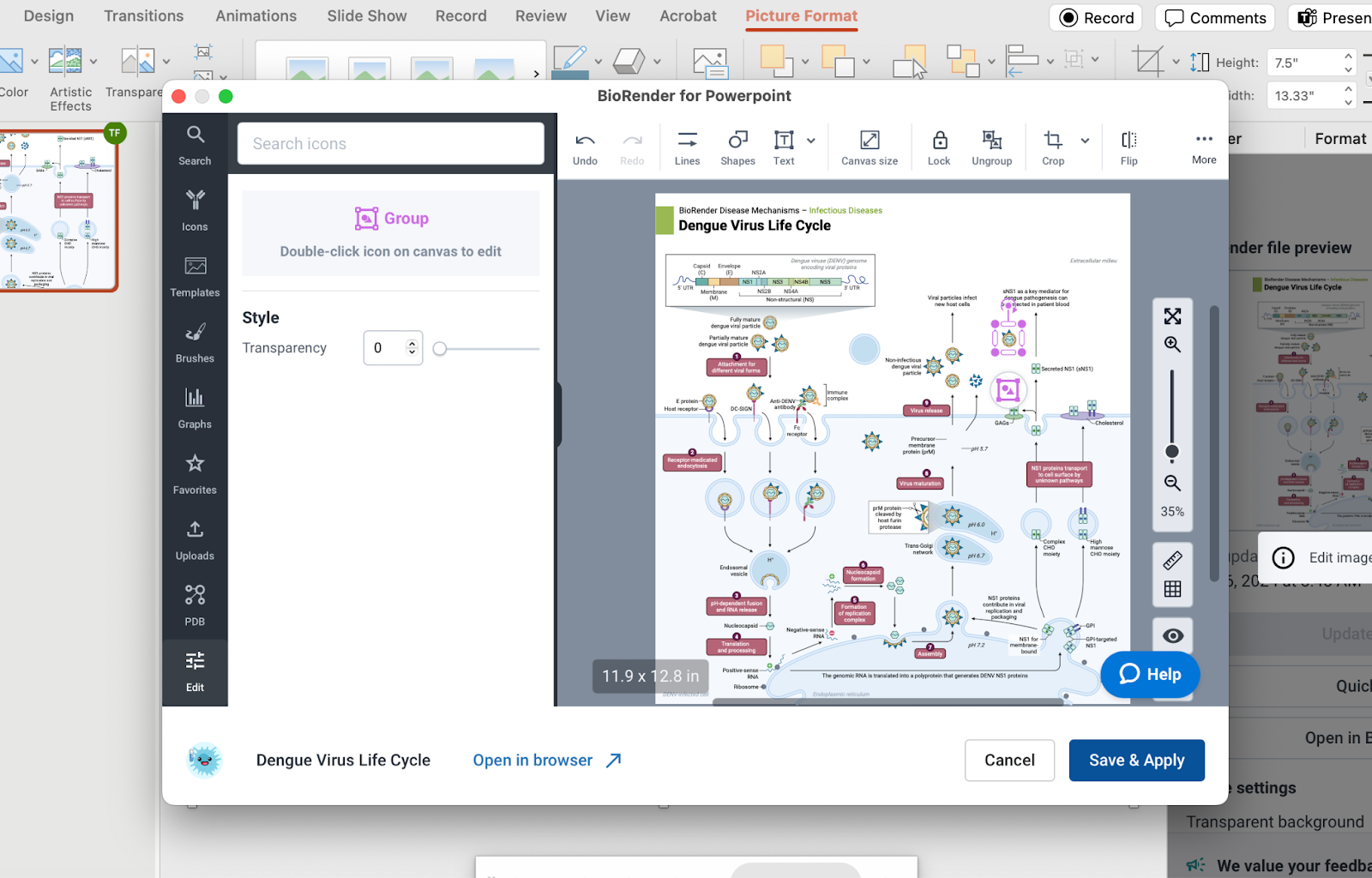The width and height of the screenshot is (1372, 878).
Task: Open the Text tool dropdown
Action: click(809, 141)
